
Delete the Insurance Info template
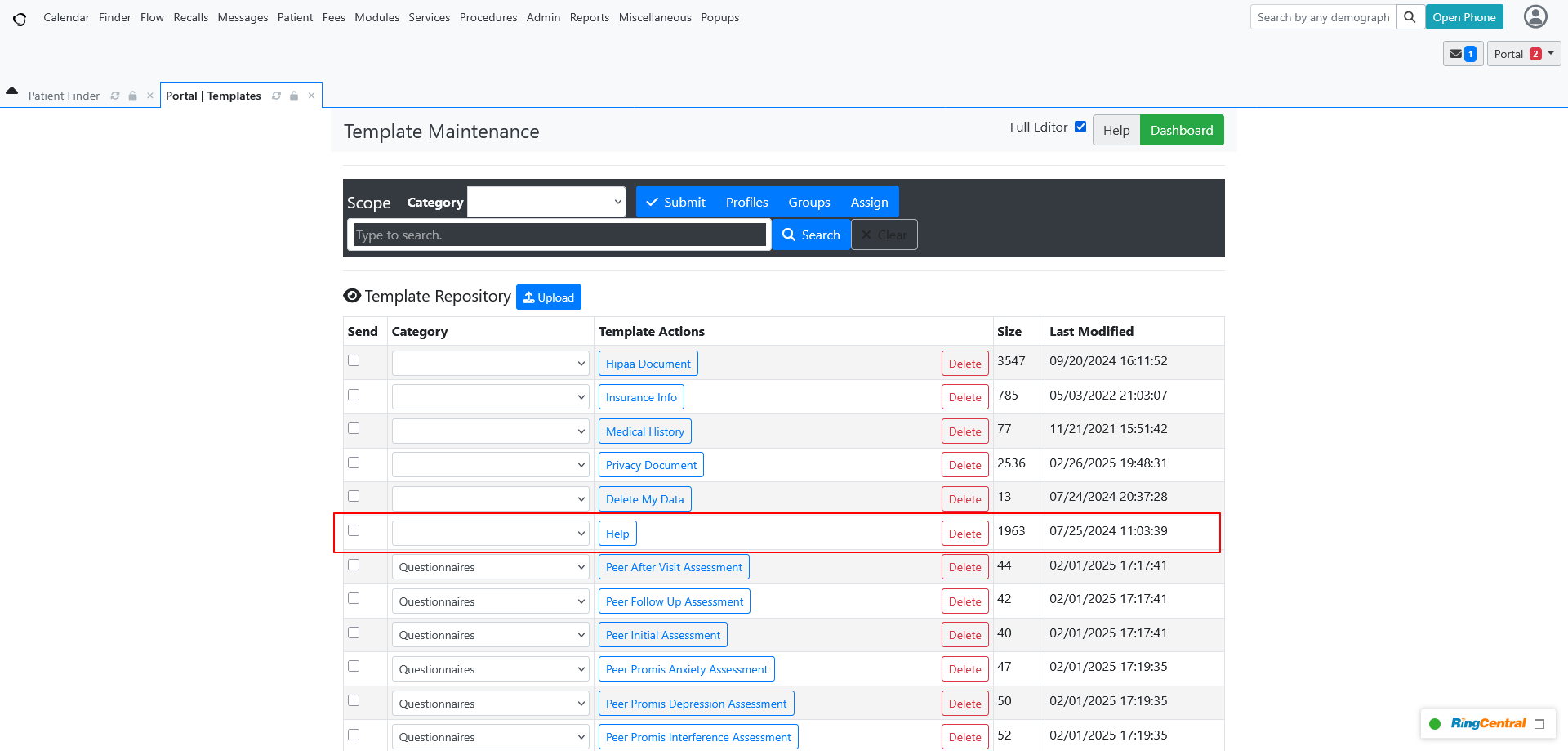tap(965, 397)
